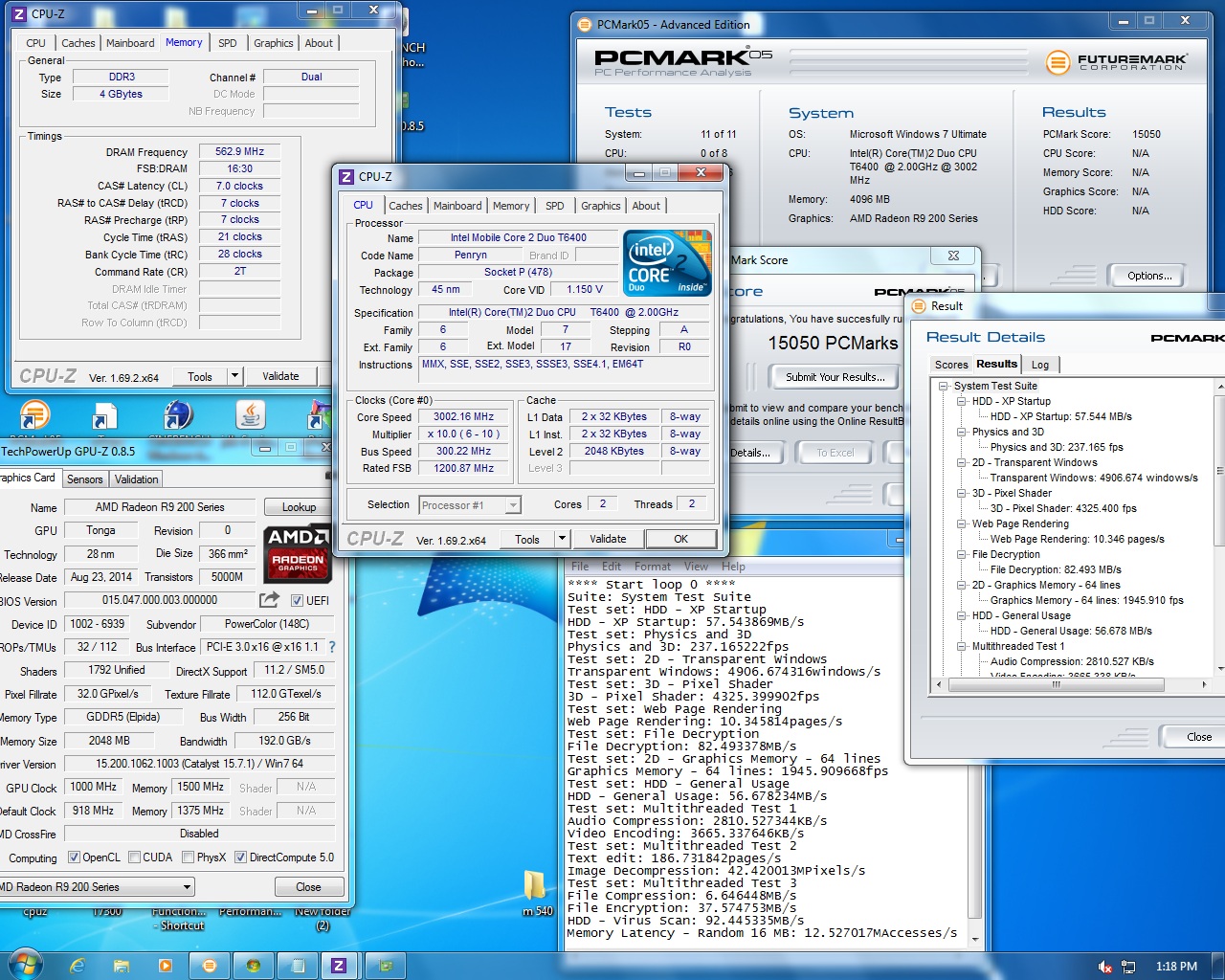Open the Sensors tab in GPU-Z
Screen dimensions: 1225x980
click(x=84, y=479)
